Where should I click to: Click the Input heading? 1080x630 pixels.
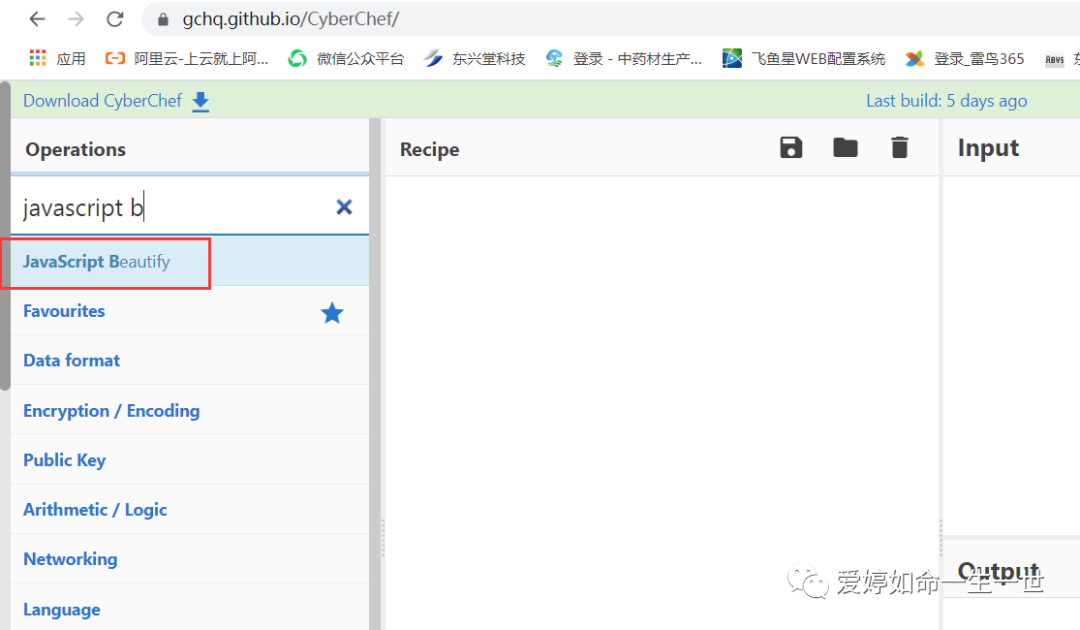988,149
